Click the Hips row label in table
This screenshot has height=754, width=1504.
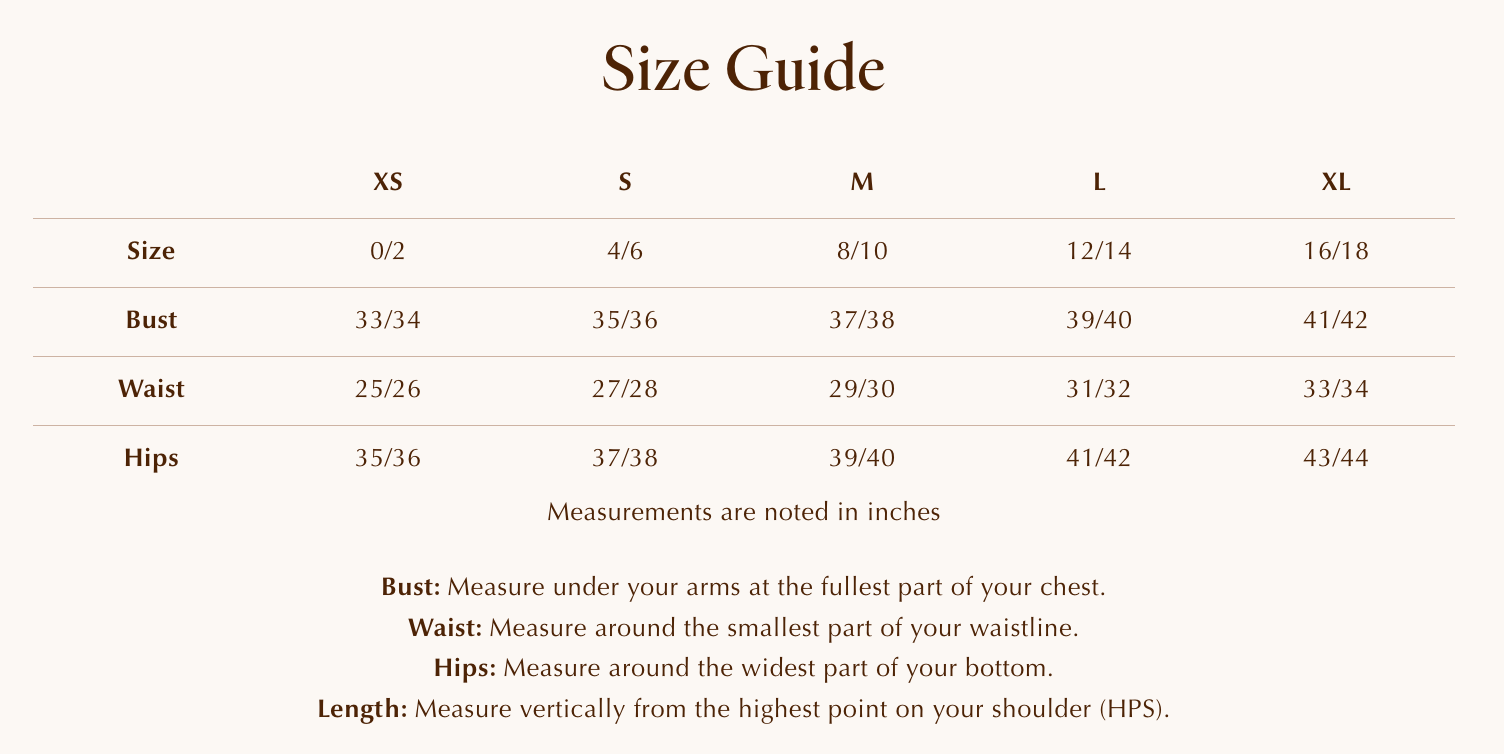click(x=151, y=458)
